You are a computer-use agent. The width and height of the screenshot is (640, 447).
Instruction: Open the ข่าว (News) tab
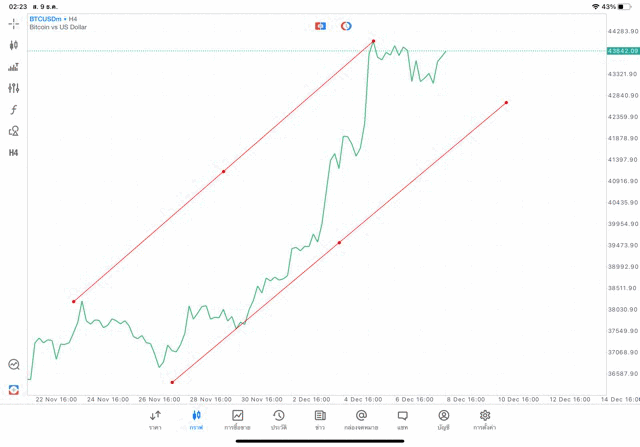point(320,419)
